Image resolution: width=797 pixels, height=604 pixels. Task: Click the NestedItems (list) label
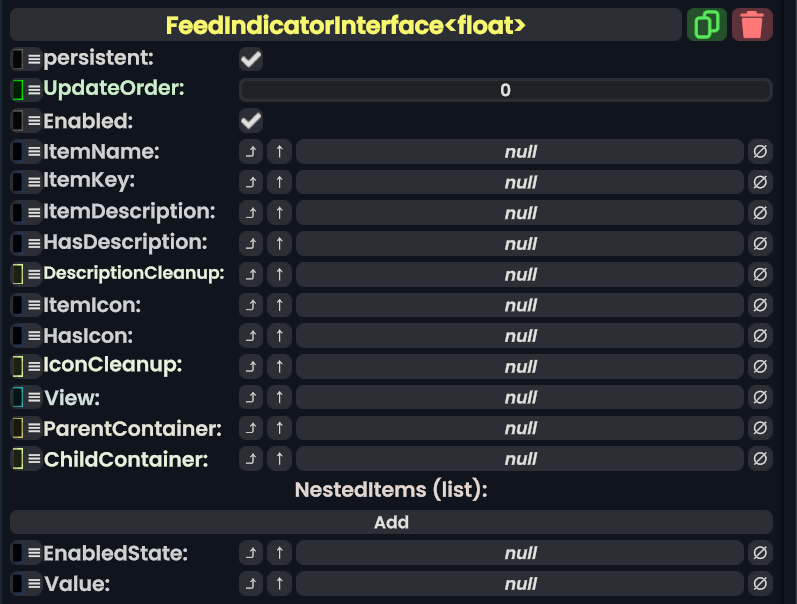(x=391, y=490)
